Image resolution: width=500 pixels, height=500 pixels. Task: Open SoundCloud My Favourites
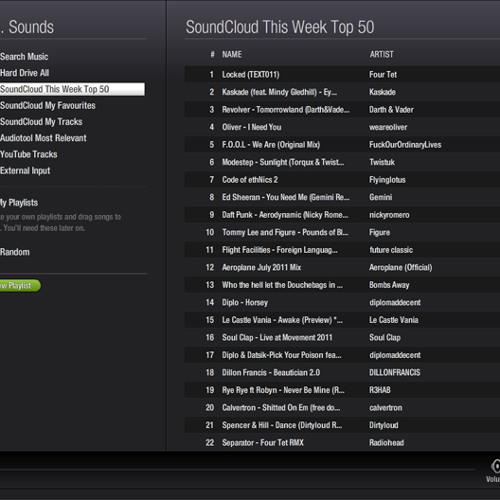click(48, 106)
